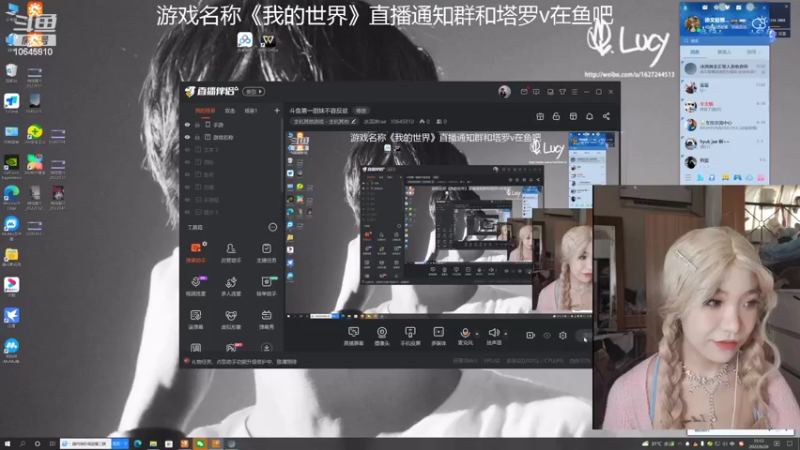
Task: Toggle the lock on the 游戏名称 source
Action: [197, 137]
